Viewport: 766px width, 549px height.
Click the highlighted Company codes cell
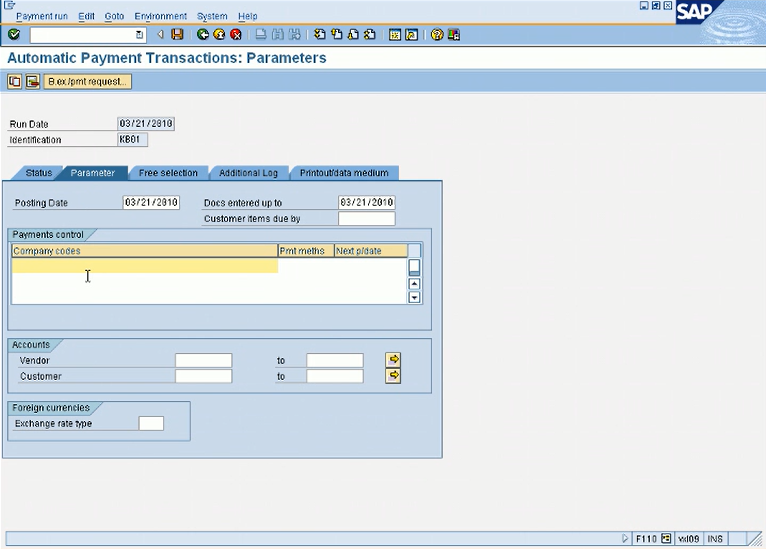pos(145,266)
